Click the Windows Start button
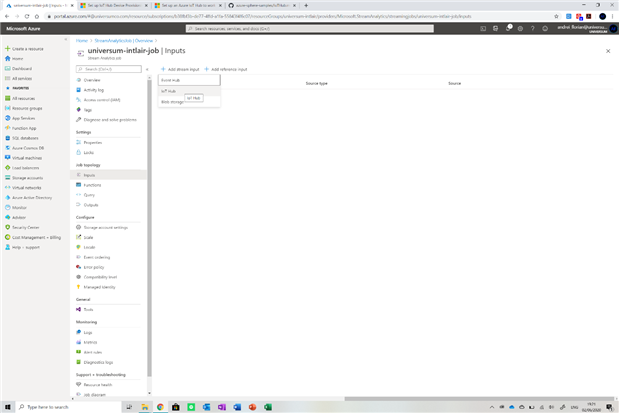This screenshot has width=619, height=413. [x=8, y=407]
